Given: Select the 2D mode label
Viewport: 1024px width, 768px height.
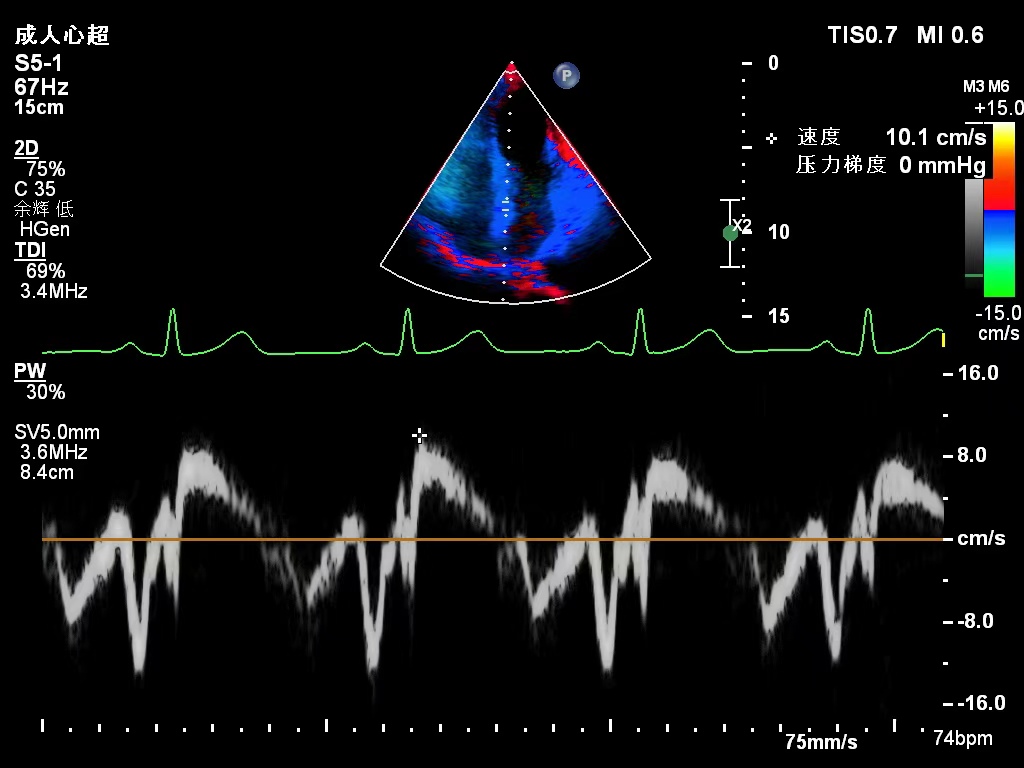Looking at the screenshot, I should click(x=26, y=148).
